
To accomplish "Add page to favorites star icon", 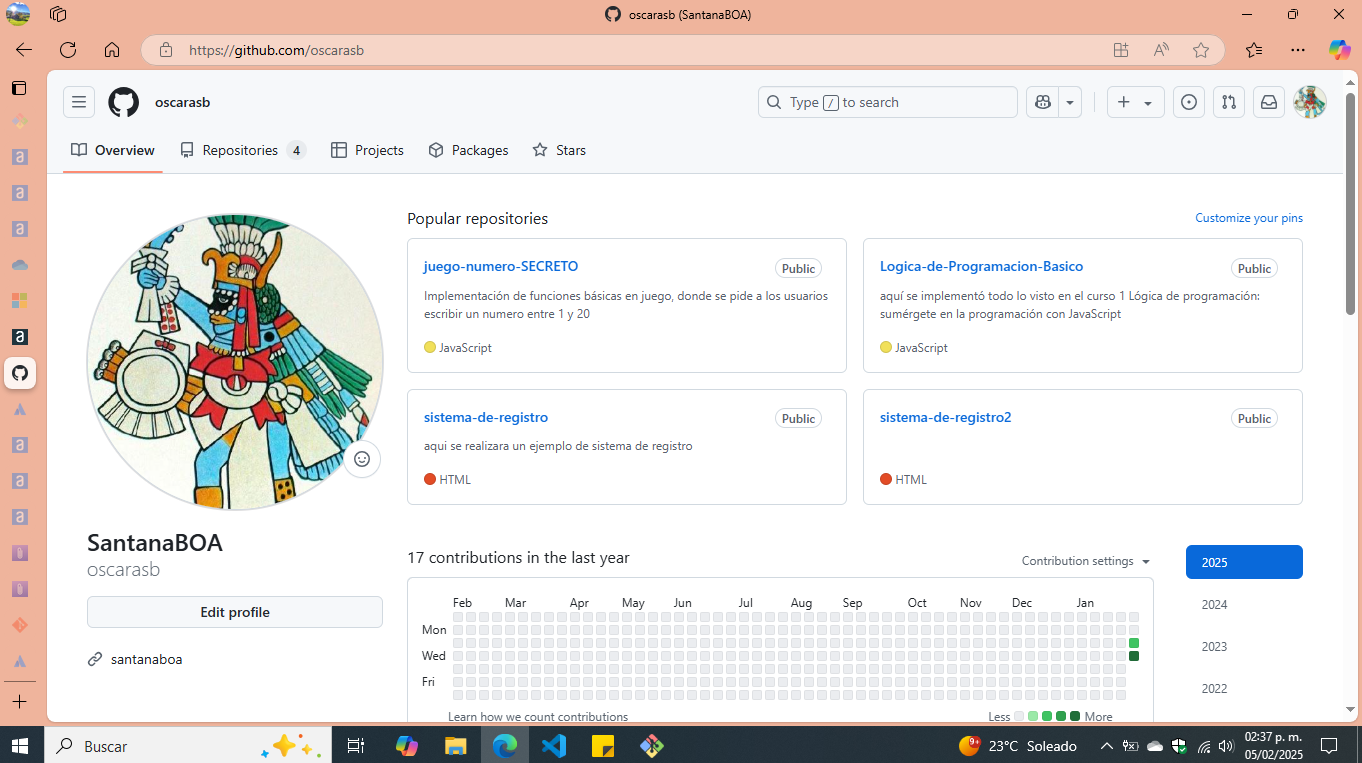I will point(1201,50).
